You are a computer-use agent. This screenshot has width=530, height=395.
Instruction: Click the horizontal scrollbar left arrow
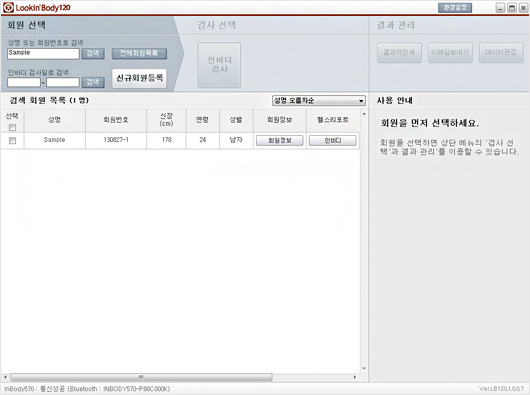[5, 377]
